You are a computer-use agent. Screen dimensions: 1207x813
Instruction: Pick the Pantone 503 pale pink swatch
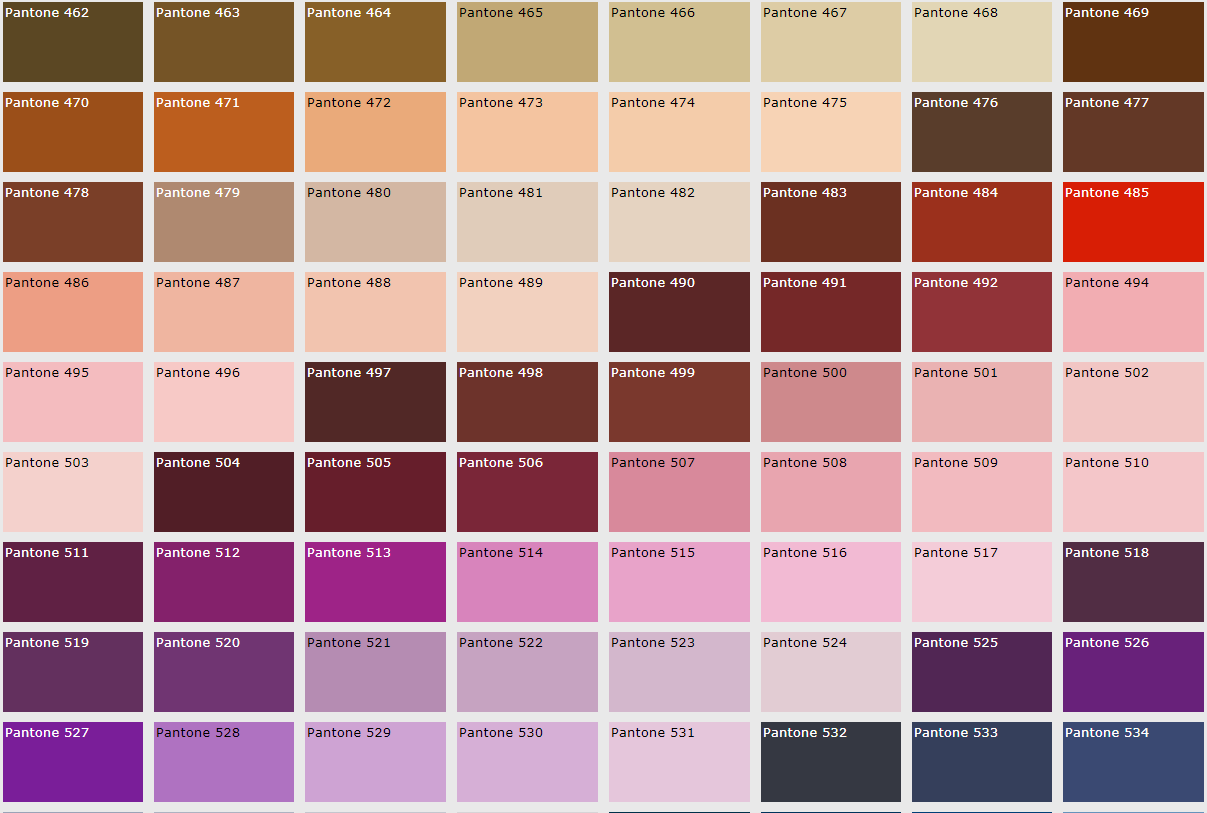tap(73, 492)
